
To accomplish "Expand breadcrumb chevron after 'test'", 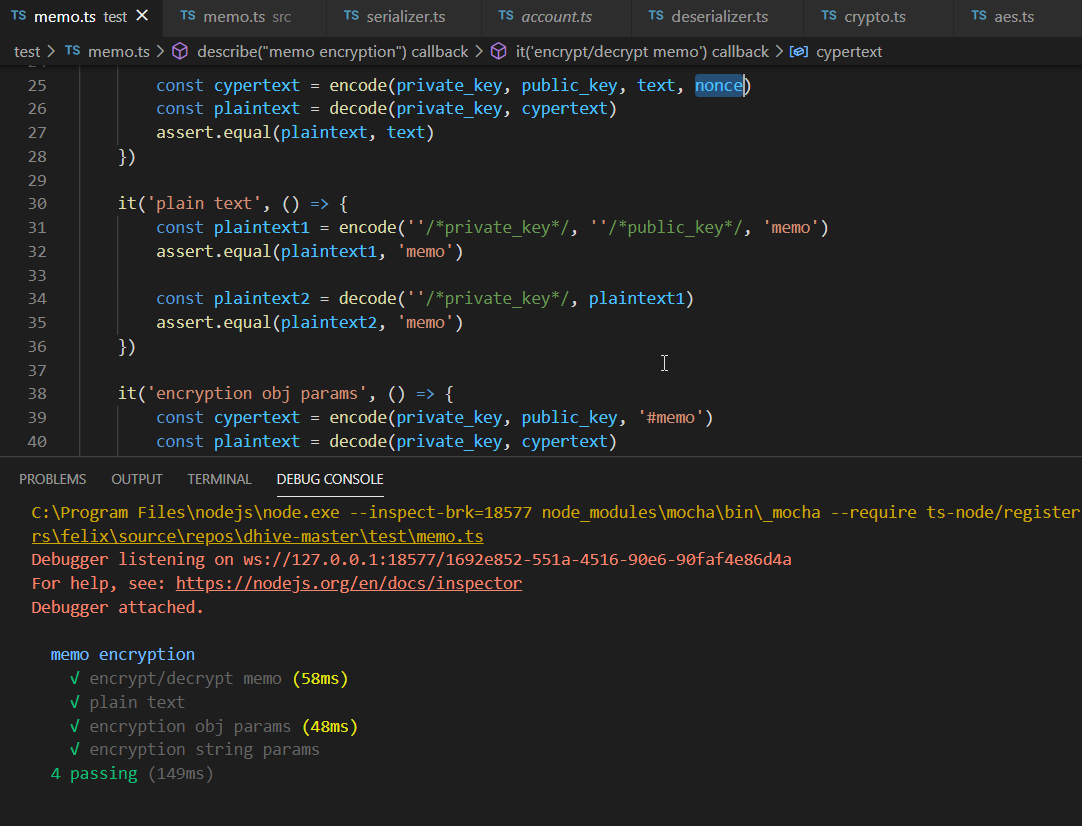I will click(51, 52).
